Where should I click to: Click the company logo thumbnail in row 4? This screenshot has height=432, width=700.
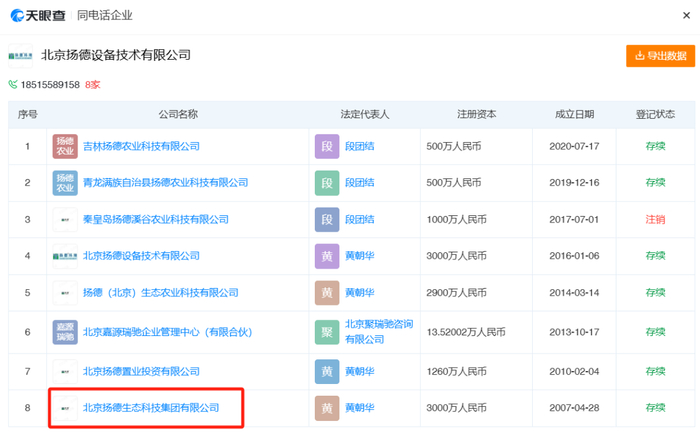point(65,256)
